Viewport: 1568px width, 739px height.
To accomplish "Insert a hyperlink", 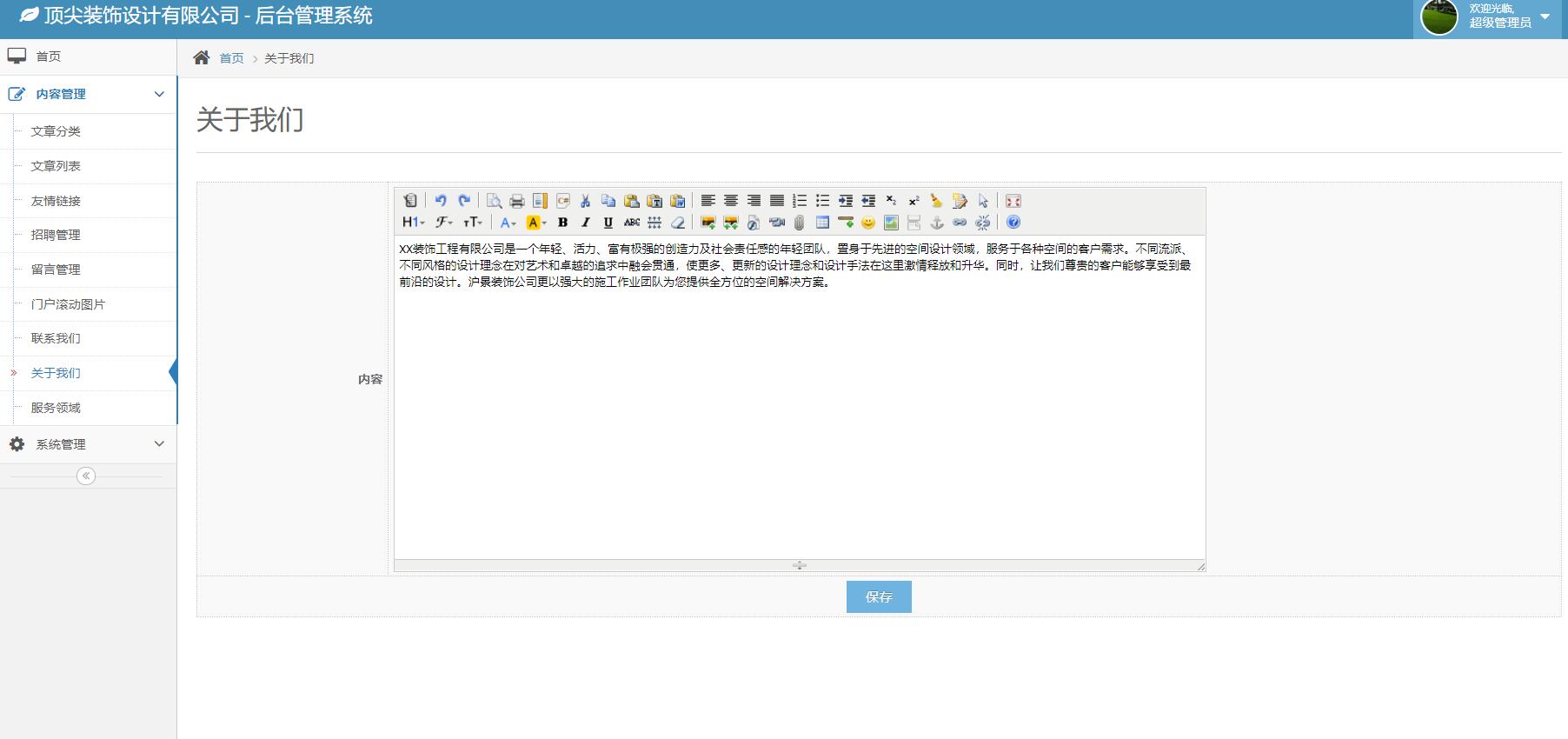I will click(x=960, y=223).
